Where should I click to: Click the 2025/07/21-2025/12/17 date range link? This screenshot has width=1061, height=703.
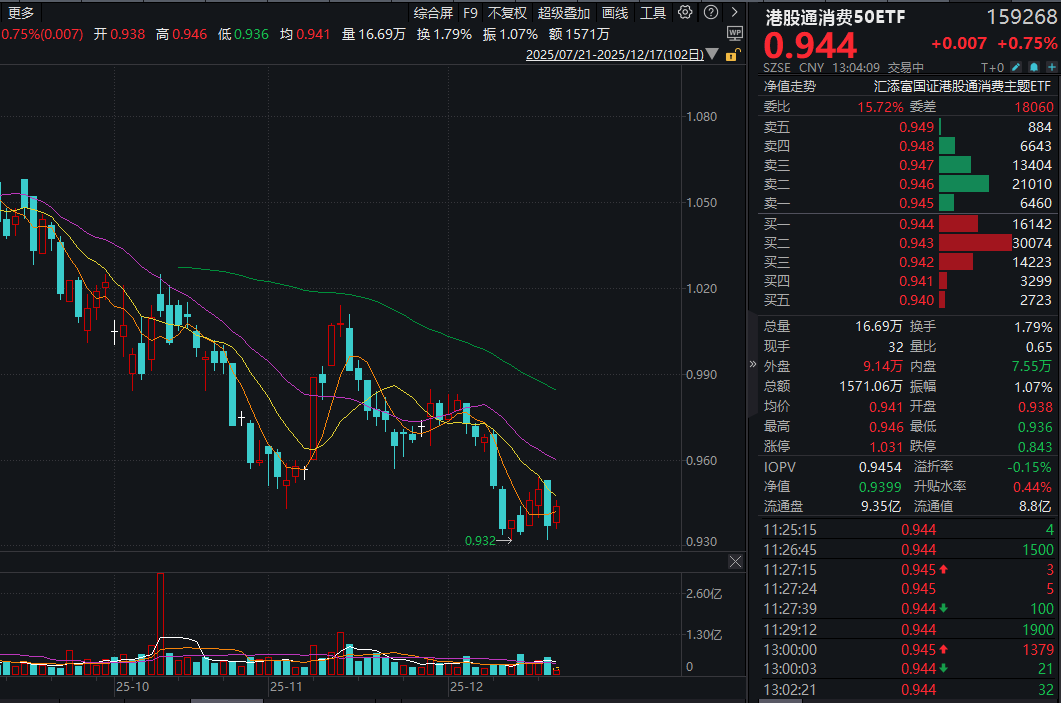(x=614, y=55)
